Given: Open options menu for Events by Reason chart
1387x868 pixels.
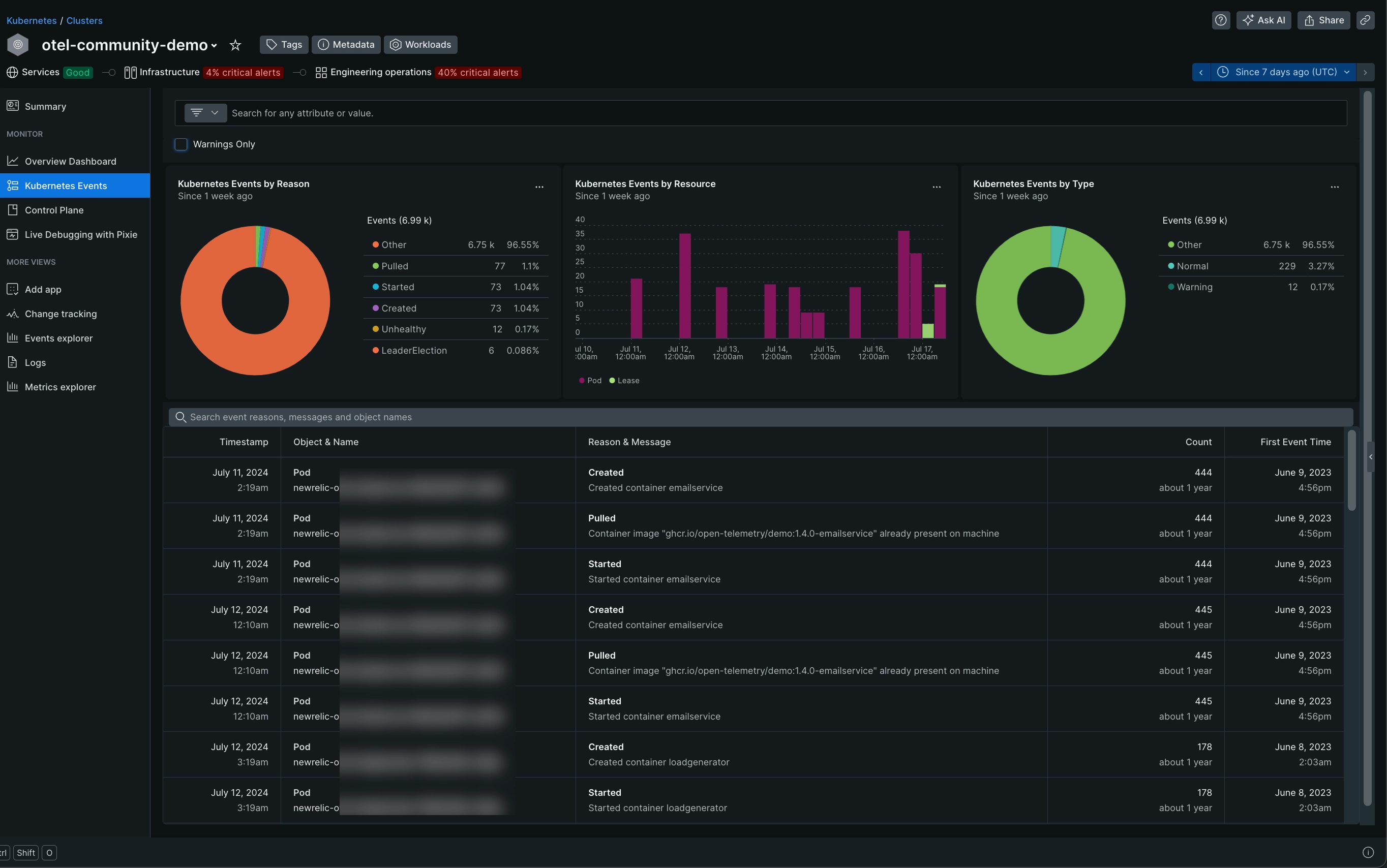Looking at the screenshot, I should coord(539,187).
